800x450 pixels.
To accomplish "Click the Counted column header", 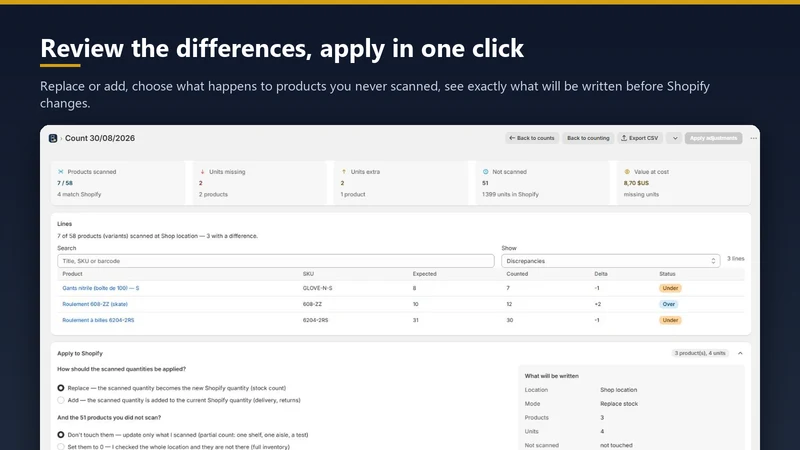I will click(517, 274).
